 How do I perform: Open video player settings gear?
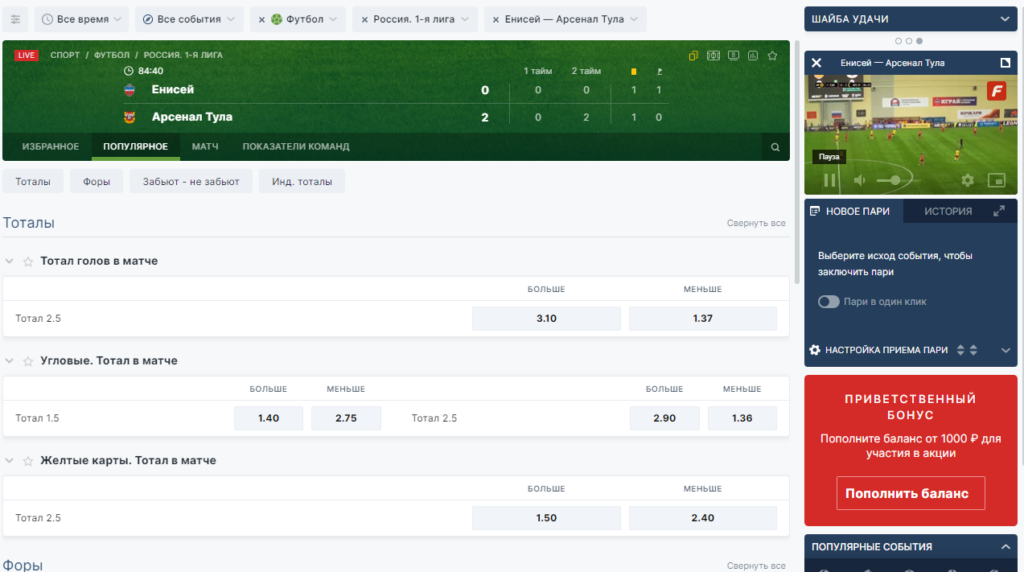[967, 180]
